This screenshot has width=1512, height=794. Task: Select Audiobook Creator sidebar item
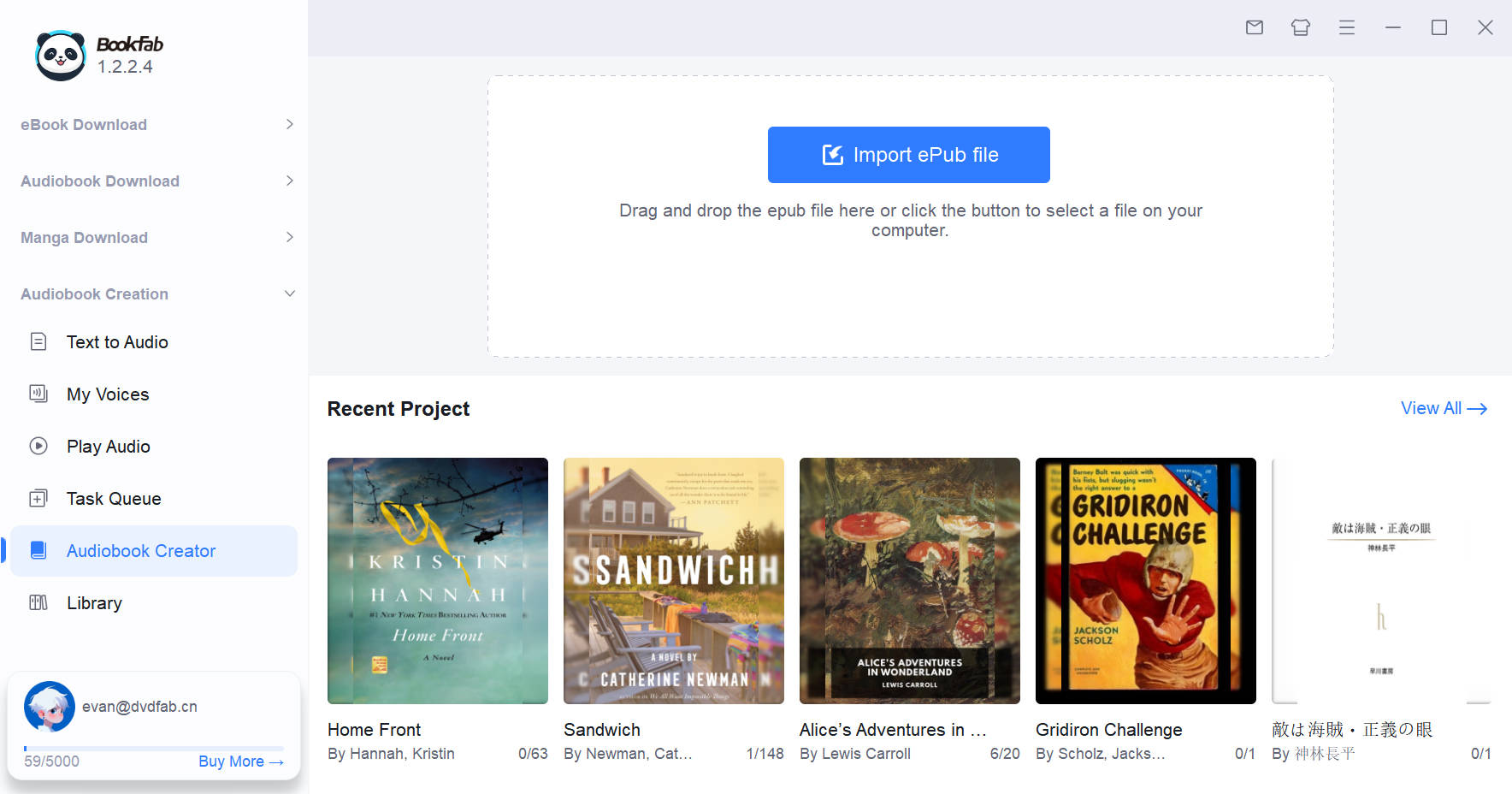pos(141,551)
